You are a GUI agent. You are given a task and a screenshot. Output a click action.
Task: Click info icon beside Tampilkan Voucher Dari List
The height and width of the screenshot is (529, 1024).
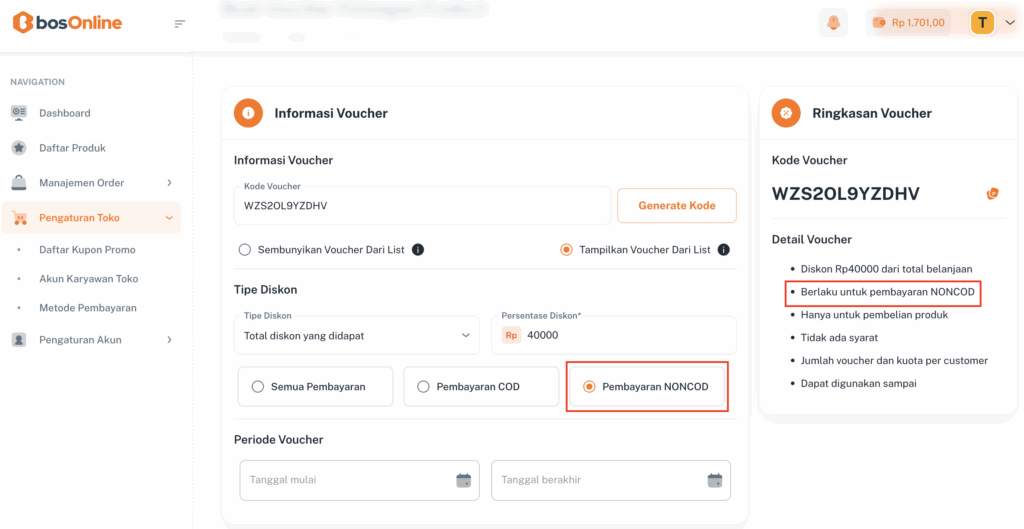coord(723,250)
